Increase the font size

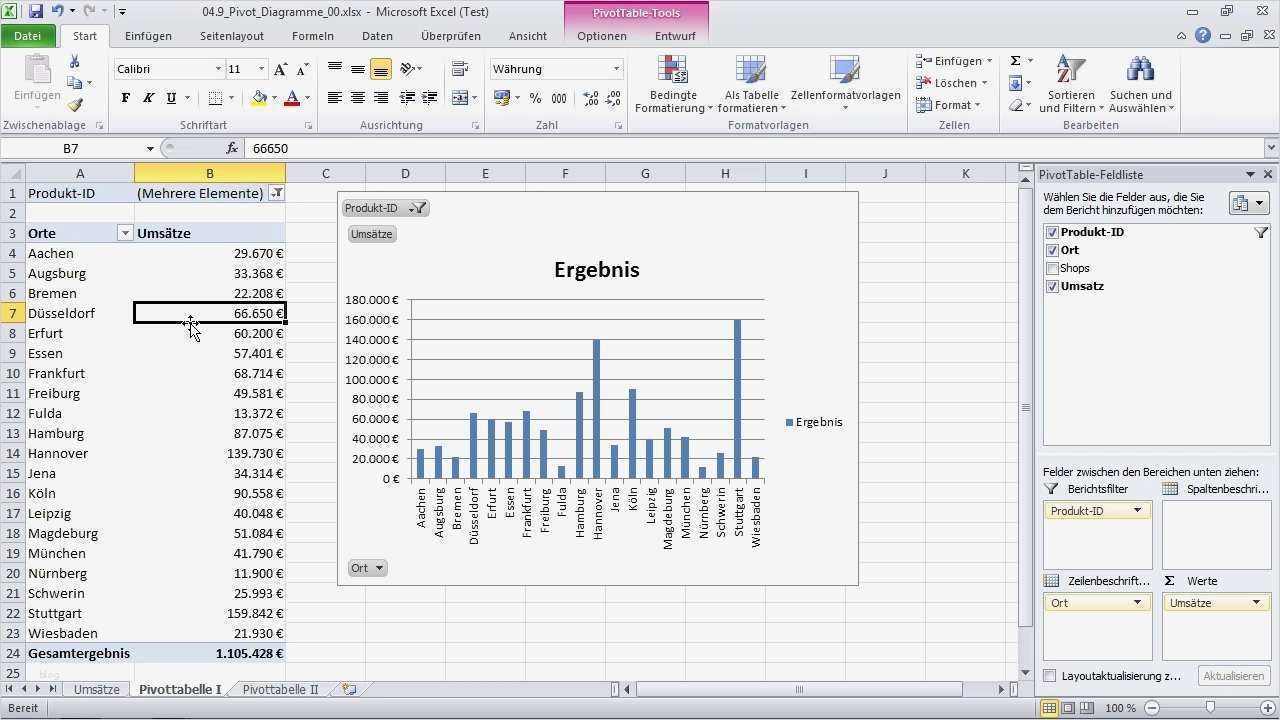point(281,69)
